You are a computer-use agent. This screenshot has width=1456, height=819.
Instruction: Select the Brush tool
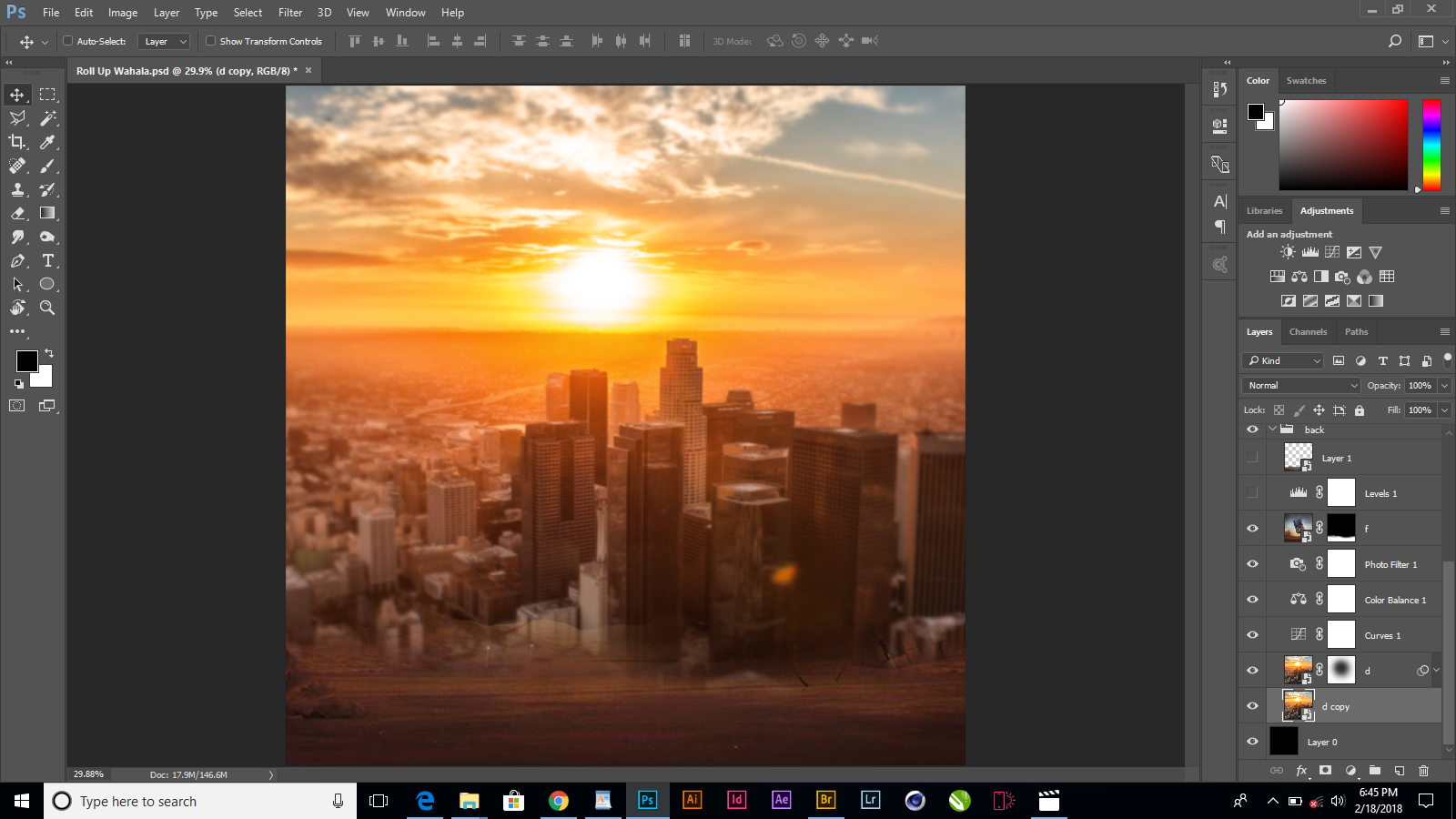coord(47,166)
